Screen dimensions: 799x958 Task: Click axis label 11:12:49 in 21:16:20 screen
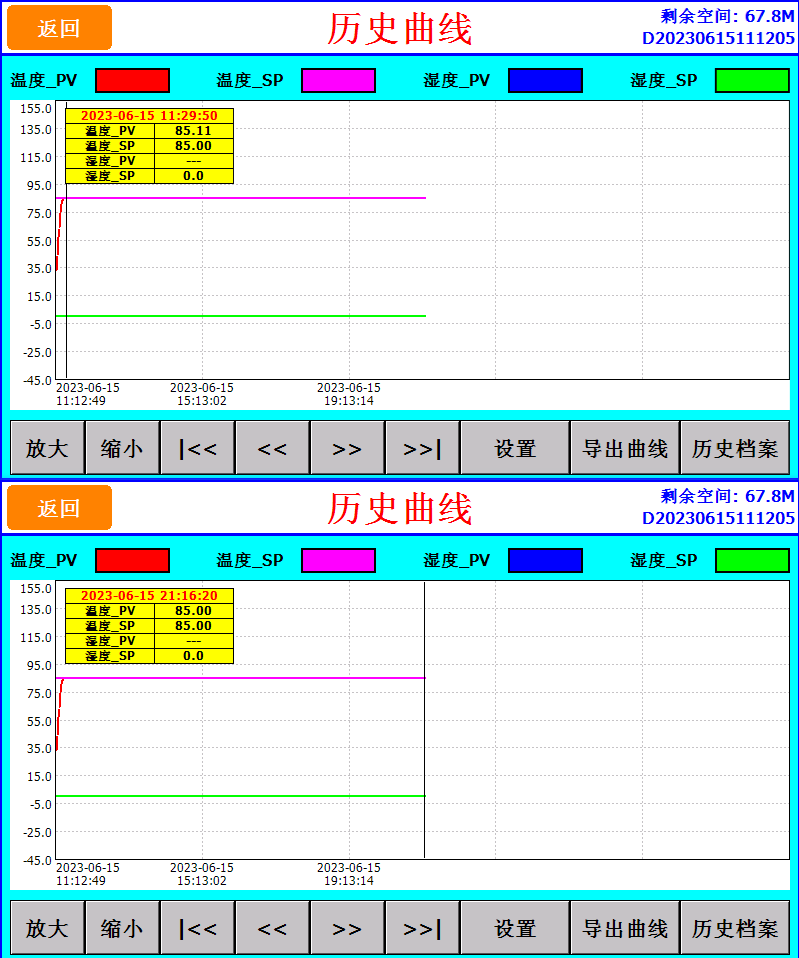click(x=81, y=880)
